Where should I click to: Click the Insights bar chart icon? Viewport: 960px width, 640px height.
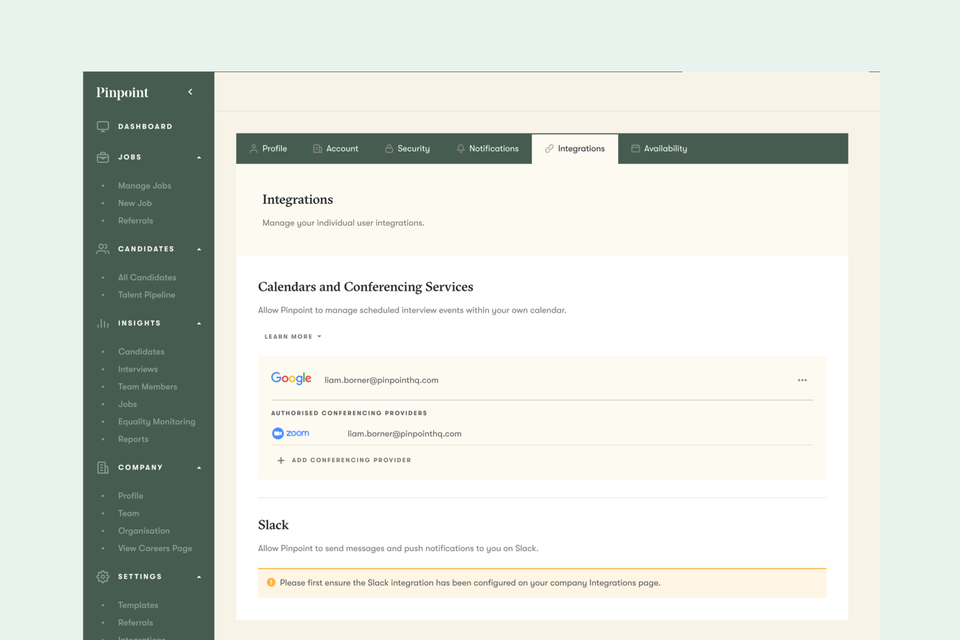103,323
